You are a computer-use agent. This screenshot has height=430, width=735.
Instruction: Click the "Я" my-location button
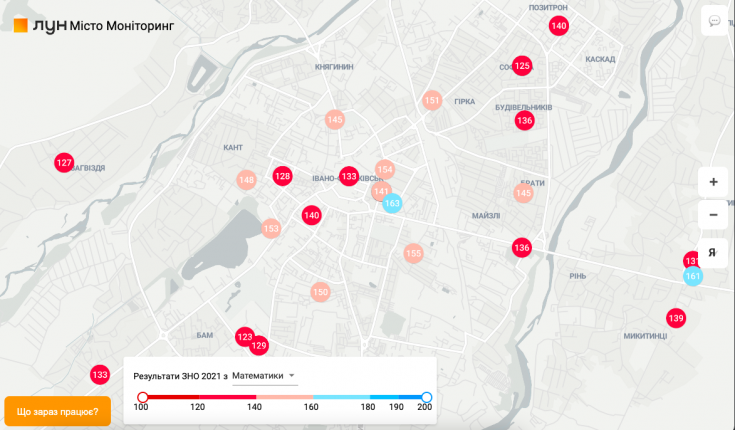click(713, 251)
